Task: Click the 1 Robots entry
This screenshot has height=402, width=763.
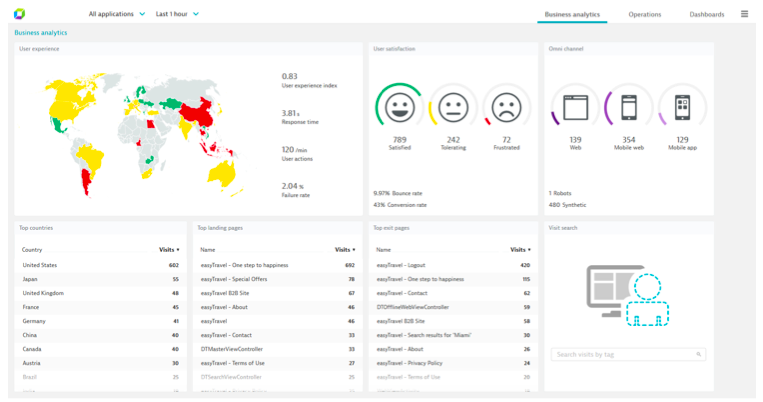Action: pyautogui.click(x=560, y=193)
